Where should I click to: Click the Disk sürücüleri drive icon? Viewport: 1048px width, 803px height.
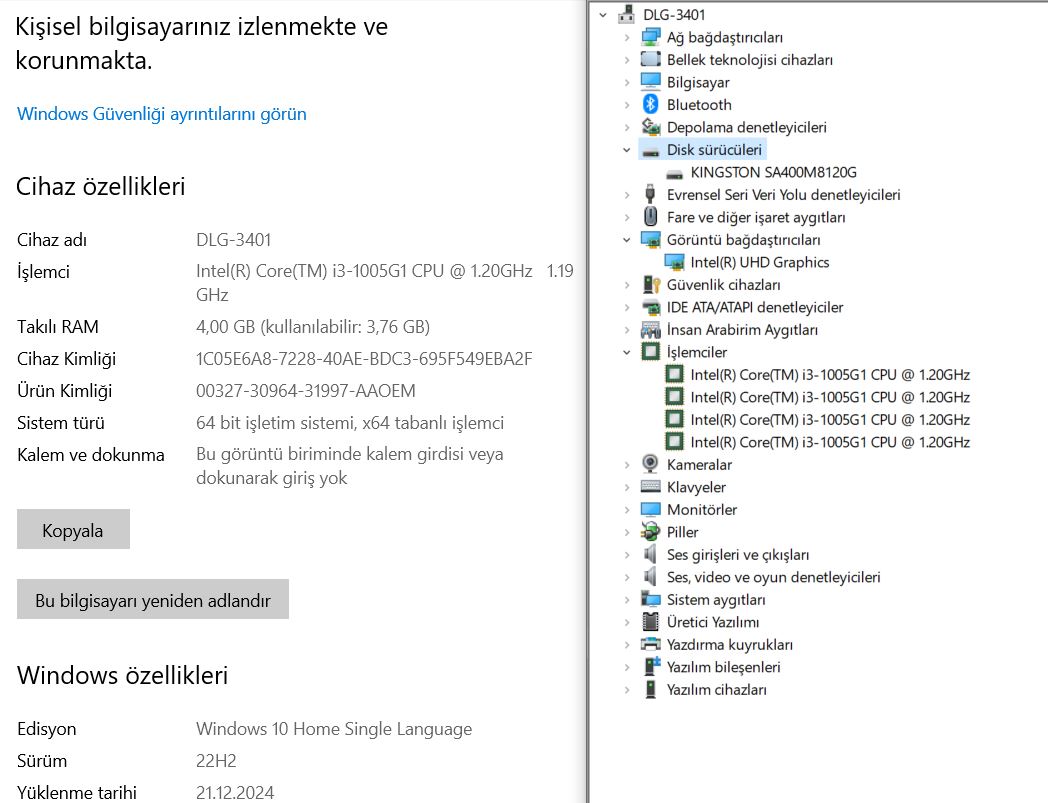(650, 150)
